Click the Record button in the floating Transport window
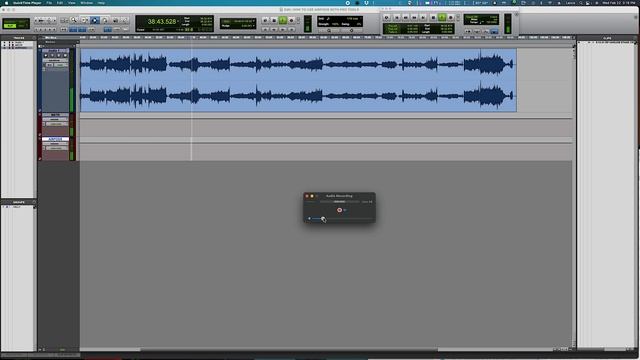640x360 pixels. coord(451,18)
